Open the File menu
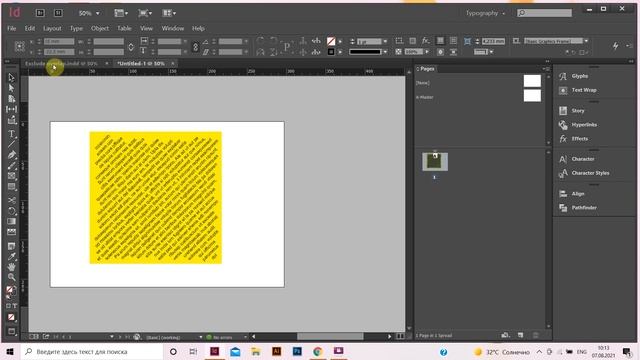Screen dimensions: 640x360 pos(11,28)
